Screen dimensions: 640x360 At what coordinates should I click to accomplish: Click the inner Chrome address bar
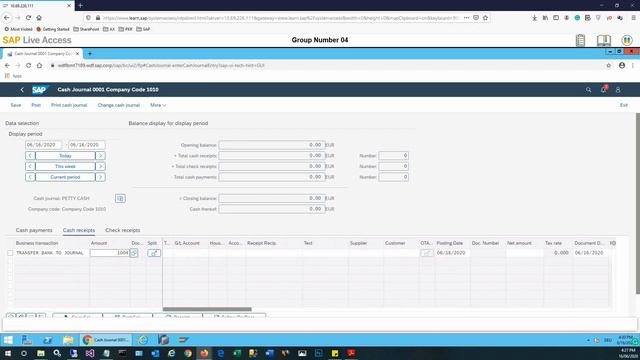pyautogui.click(x=327, y=65)
